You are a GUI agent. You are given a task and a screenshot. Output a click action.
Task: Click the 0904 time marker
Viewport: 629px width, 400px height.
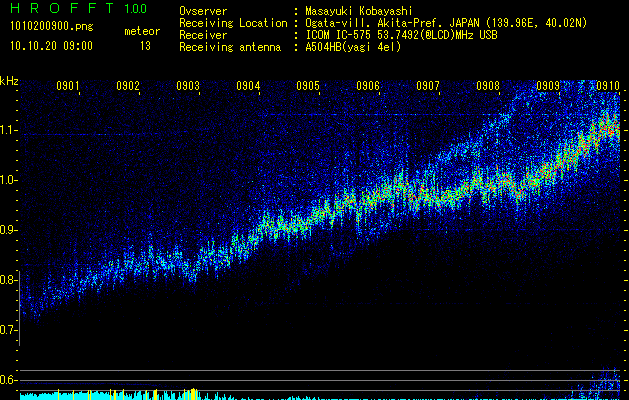coord(248,85)
